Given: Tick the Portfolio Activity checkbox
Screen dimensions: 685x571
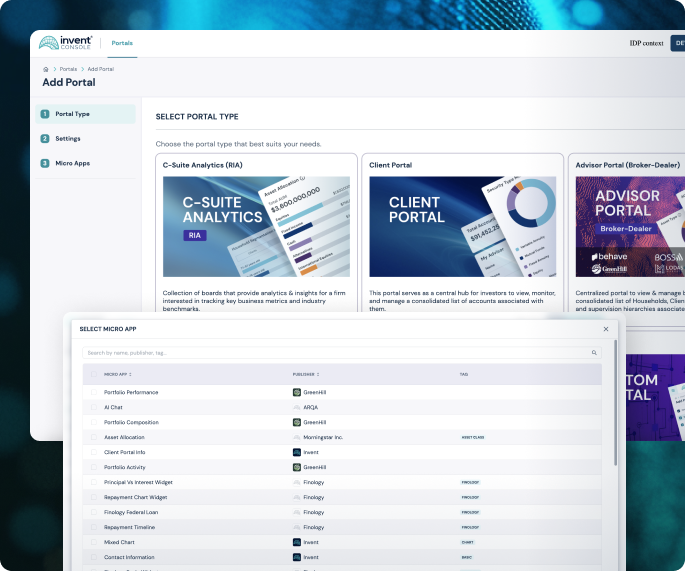Looking at the screenshot, I should [93, 467].
